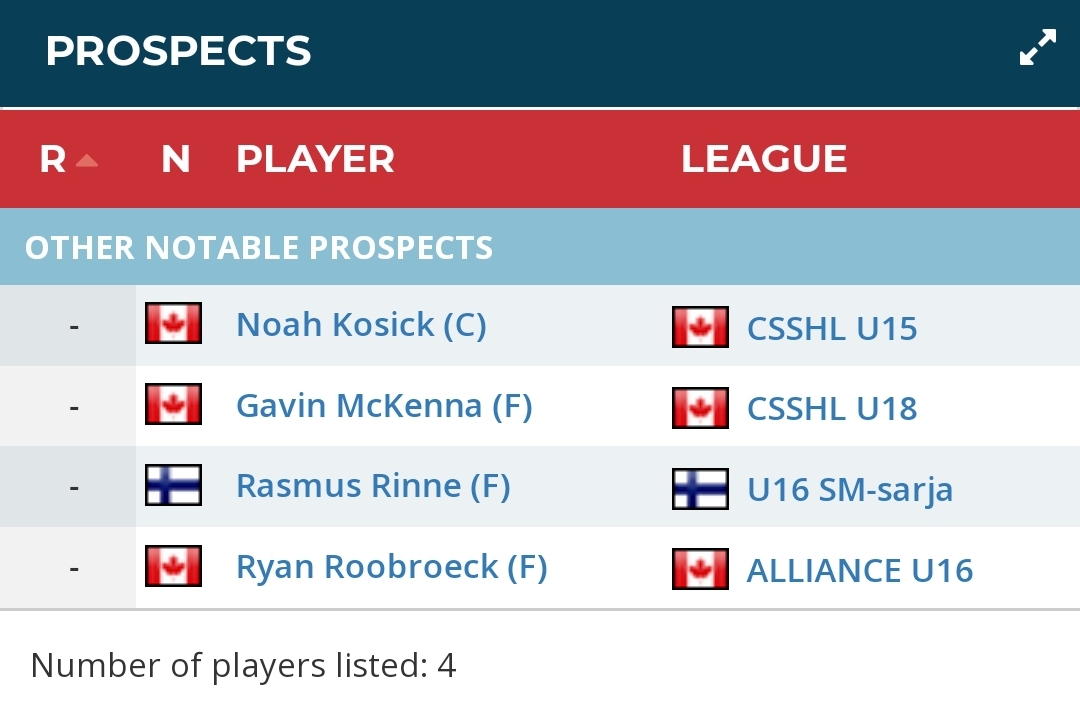Open the ALLIANCE U16 league page
Screen dimensions: 1080x712
coord(860,571)
